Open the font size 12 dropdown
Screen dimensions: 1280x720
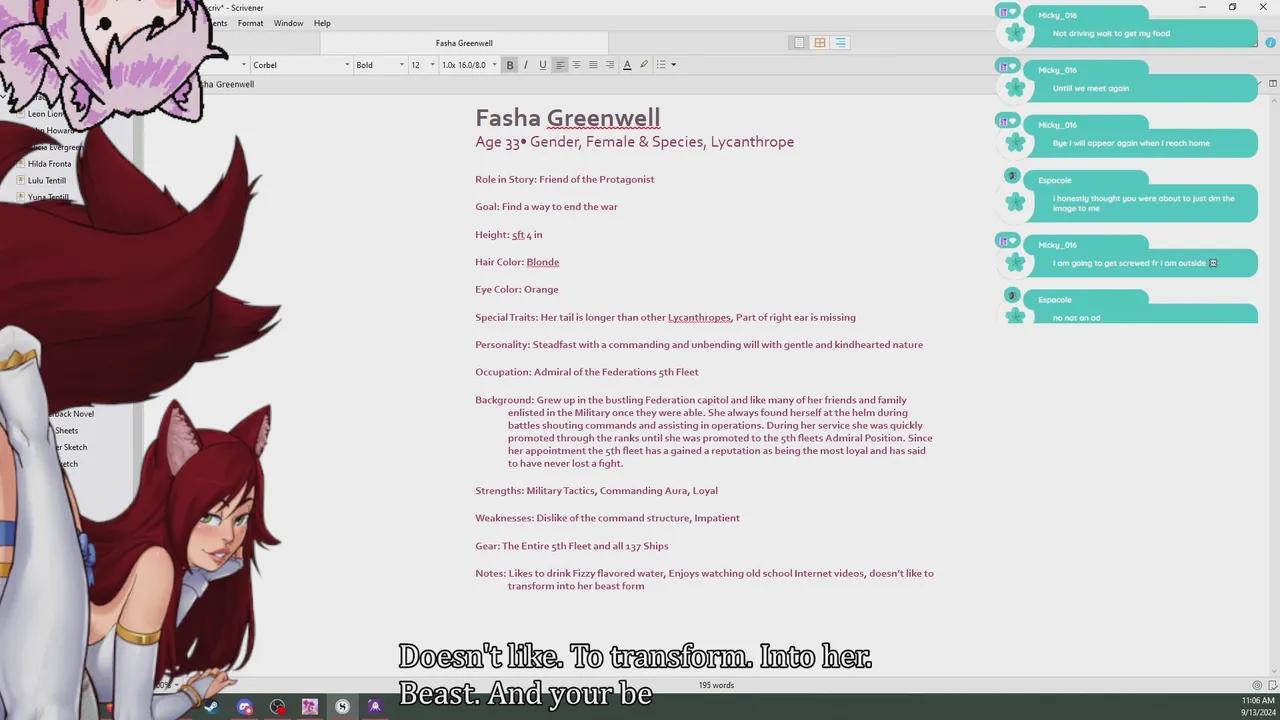(x=423, y=65)
